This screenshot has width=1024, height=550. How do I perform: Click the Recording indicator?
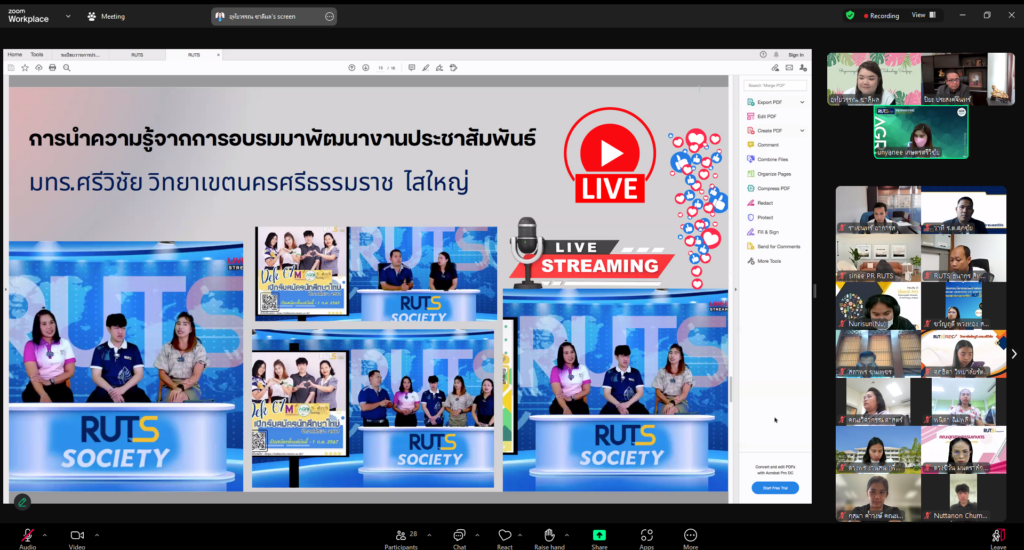(x=882, y=16)
